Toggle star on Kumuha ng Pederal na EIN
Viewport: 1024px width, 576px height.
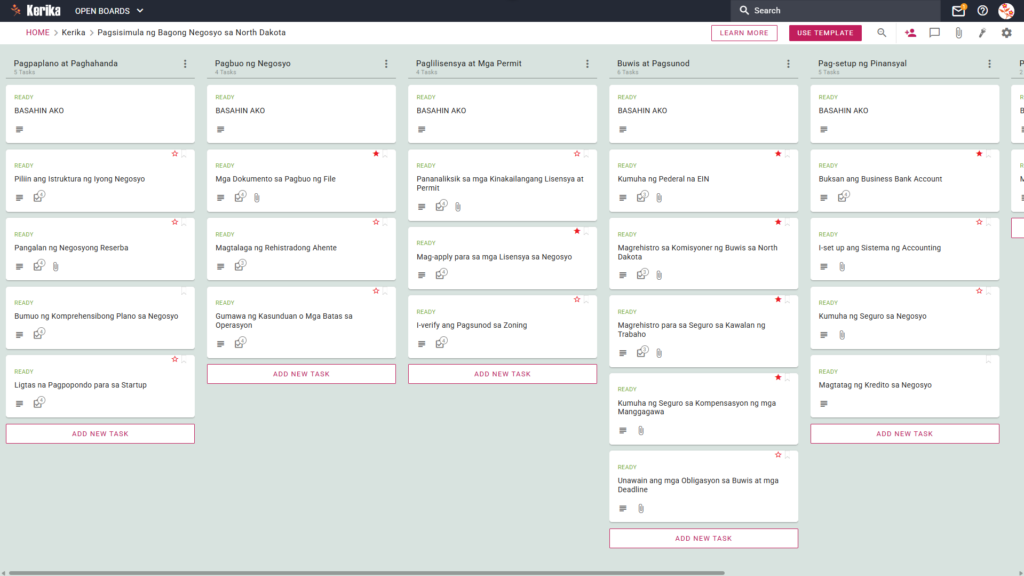click(778, 154)
